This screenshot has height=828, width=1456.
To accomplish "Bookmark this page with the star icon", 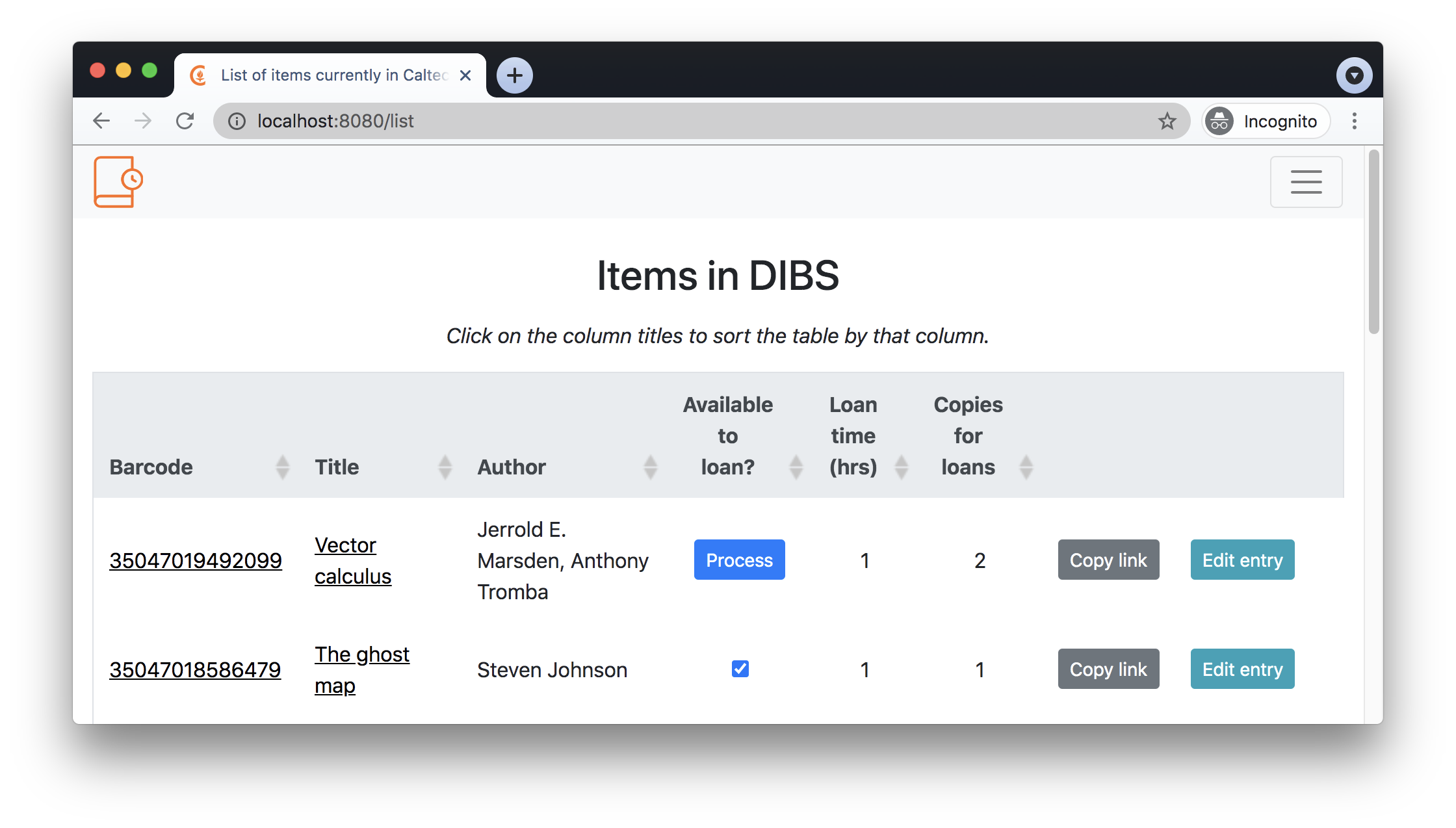I will (1167, 121).
